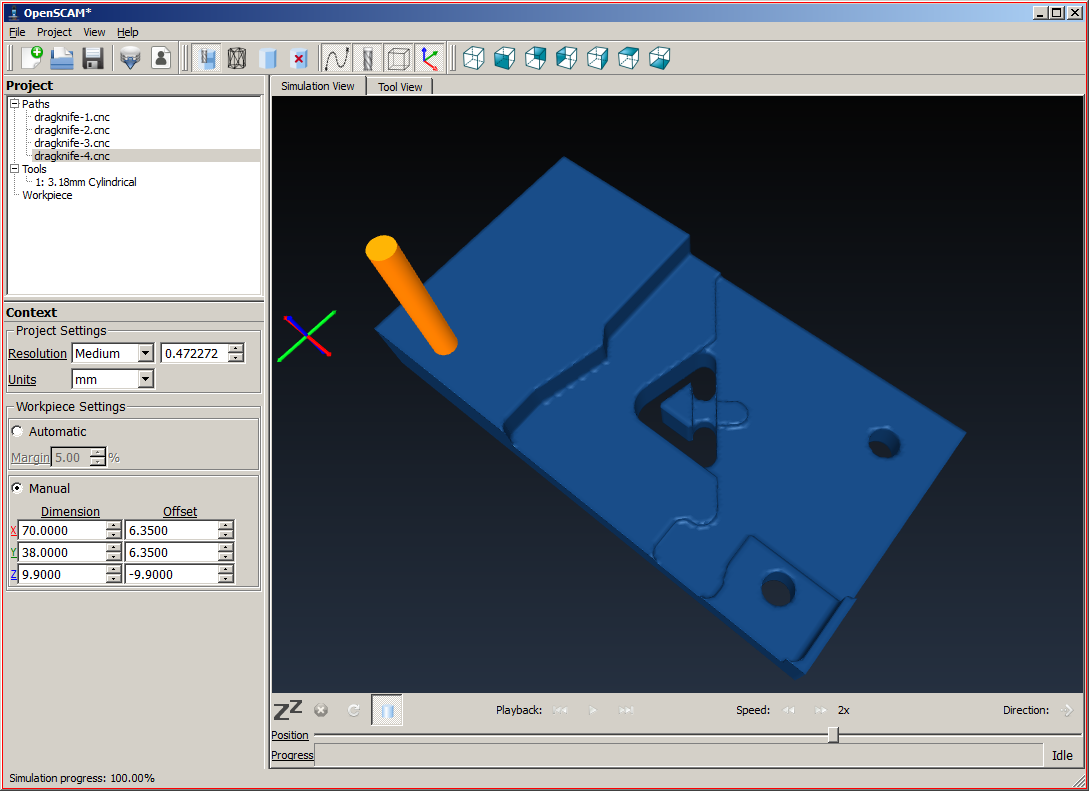Open the Project menu
Viewport: 1089px width, 791px height.
click(54, 32)
